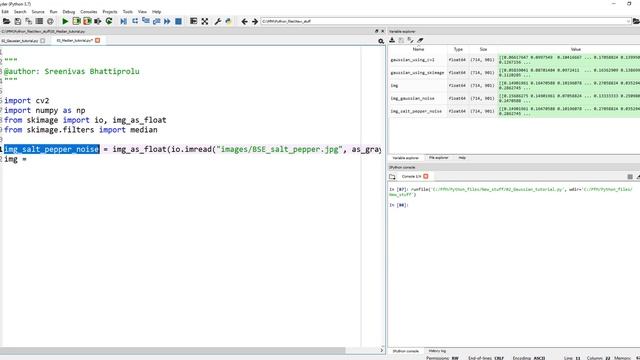Click the browse tabs search icon in the editor
Viewport: 640px width, 360px height.
(381, 41)
